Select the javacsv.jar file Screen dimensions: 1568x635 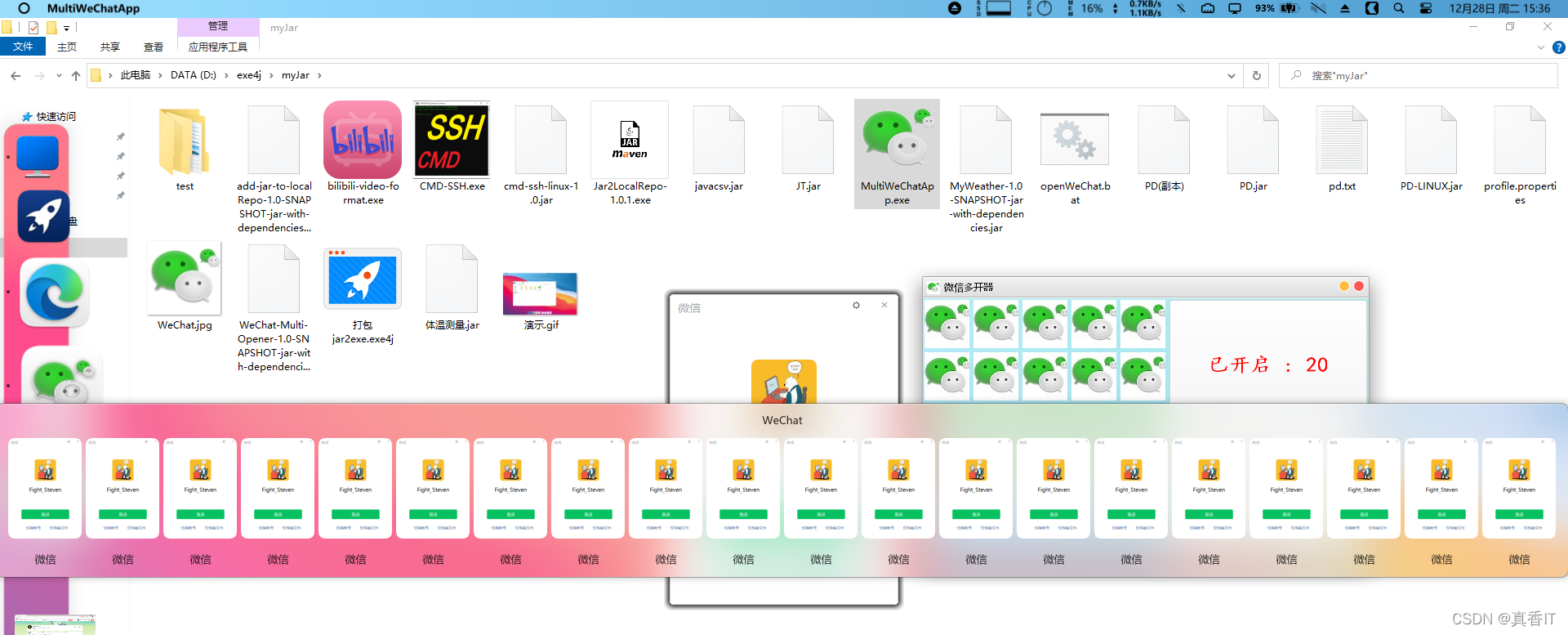(719, 140)
